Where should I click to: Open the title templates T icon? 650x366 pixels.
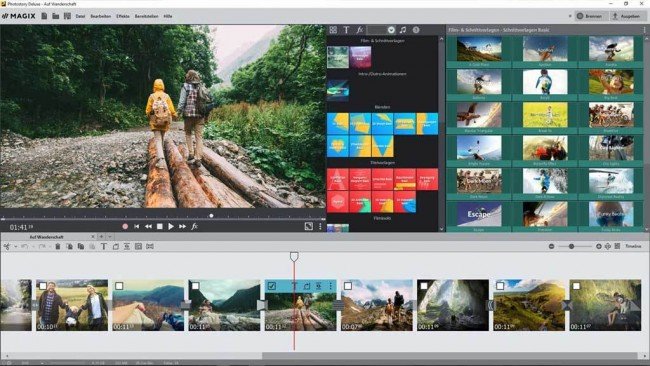coord(346,30)
